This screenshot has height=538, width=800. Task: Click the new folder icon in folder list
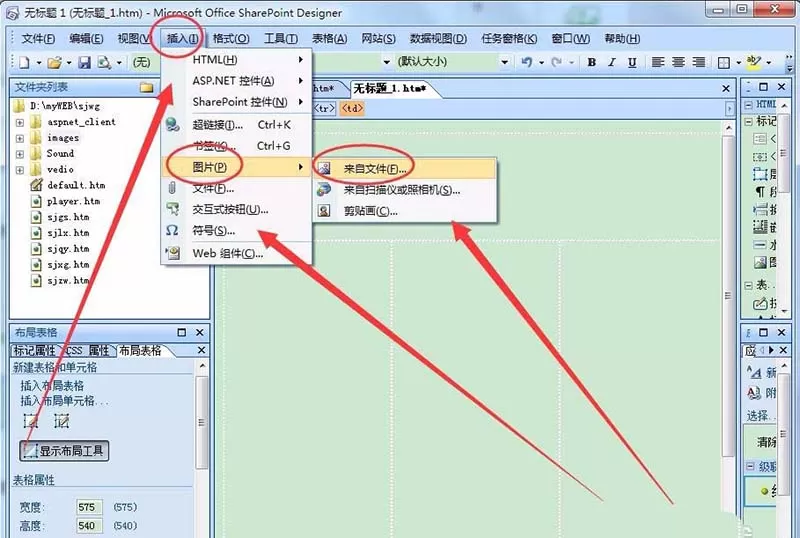tap(146, 87)
